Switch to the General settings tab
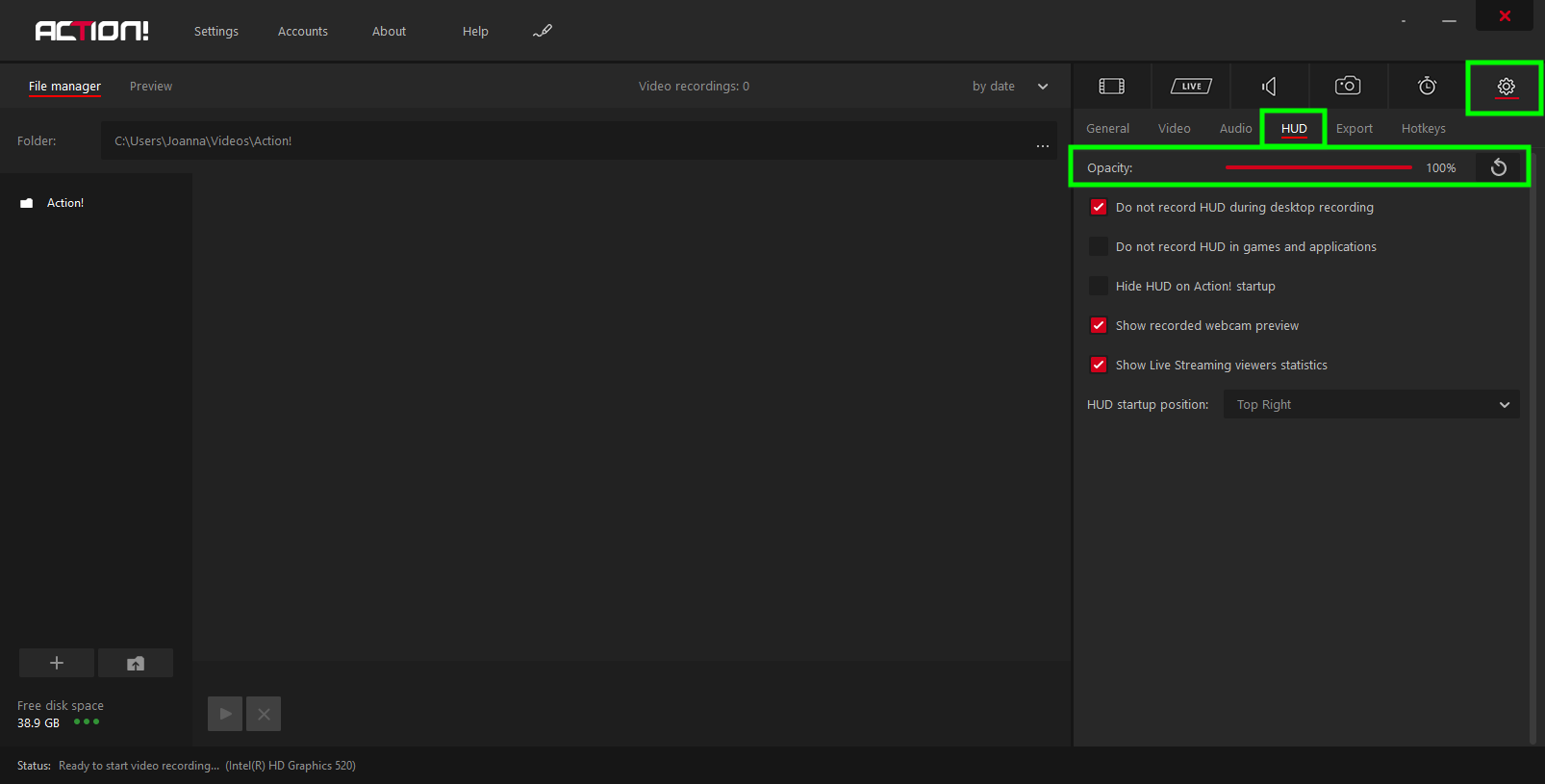This screenshot has height=784, width=1545. [1108, 129]
